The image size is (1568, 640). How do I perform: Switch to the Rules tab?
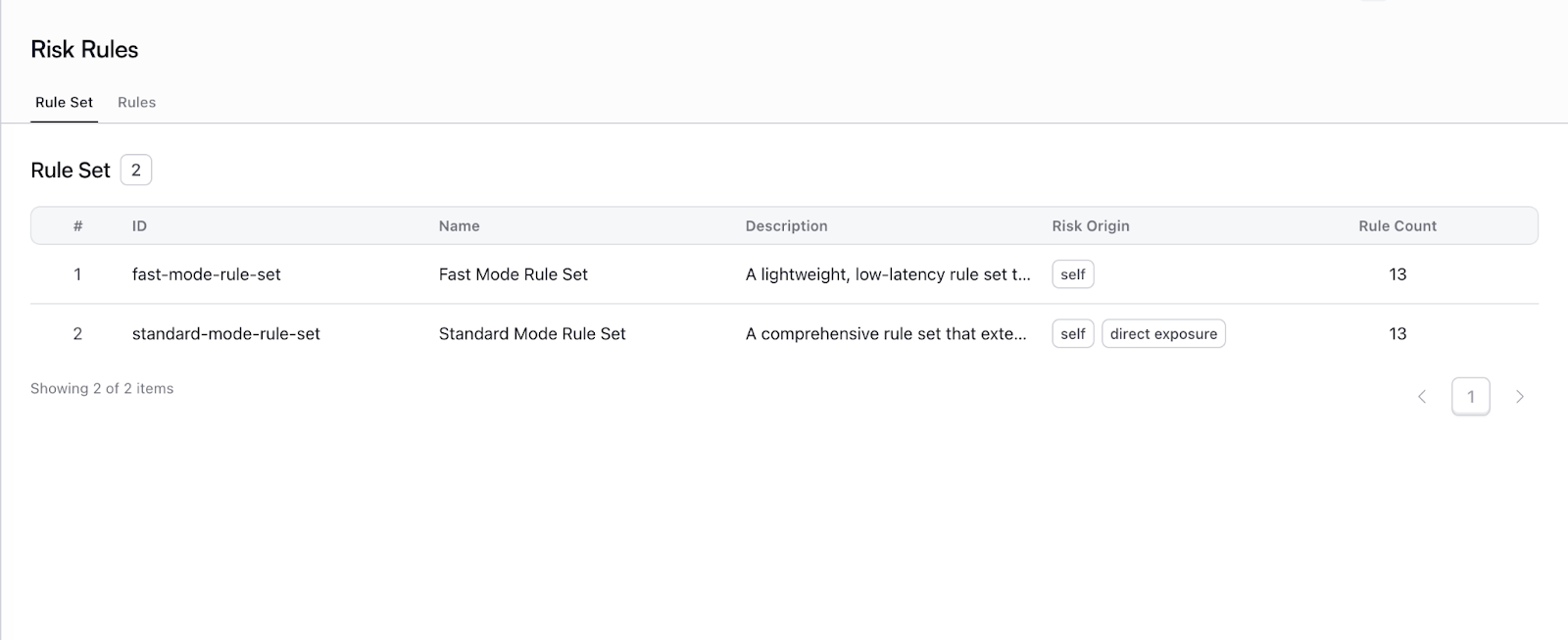pos(136,102)
